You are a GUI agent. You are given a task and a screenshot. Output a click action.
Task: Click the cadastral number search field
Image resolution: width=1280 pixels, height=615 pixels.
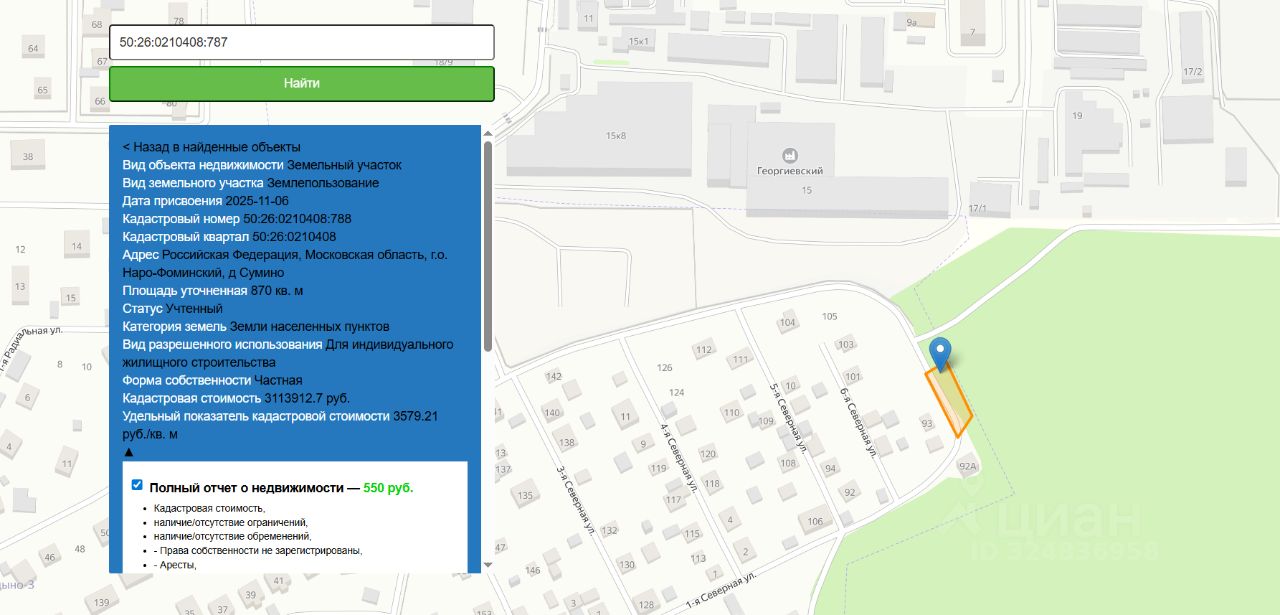point(301,42)
